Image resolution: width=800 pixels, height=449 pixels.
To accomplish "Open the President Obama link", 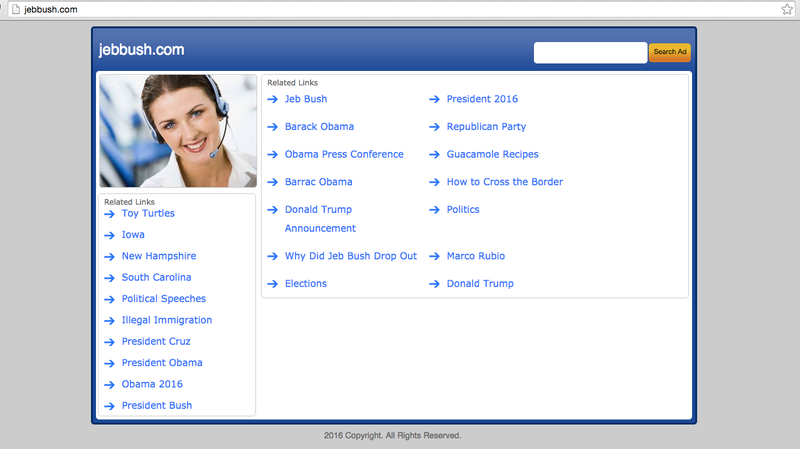I will pos(162,363).
